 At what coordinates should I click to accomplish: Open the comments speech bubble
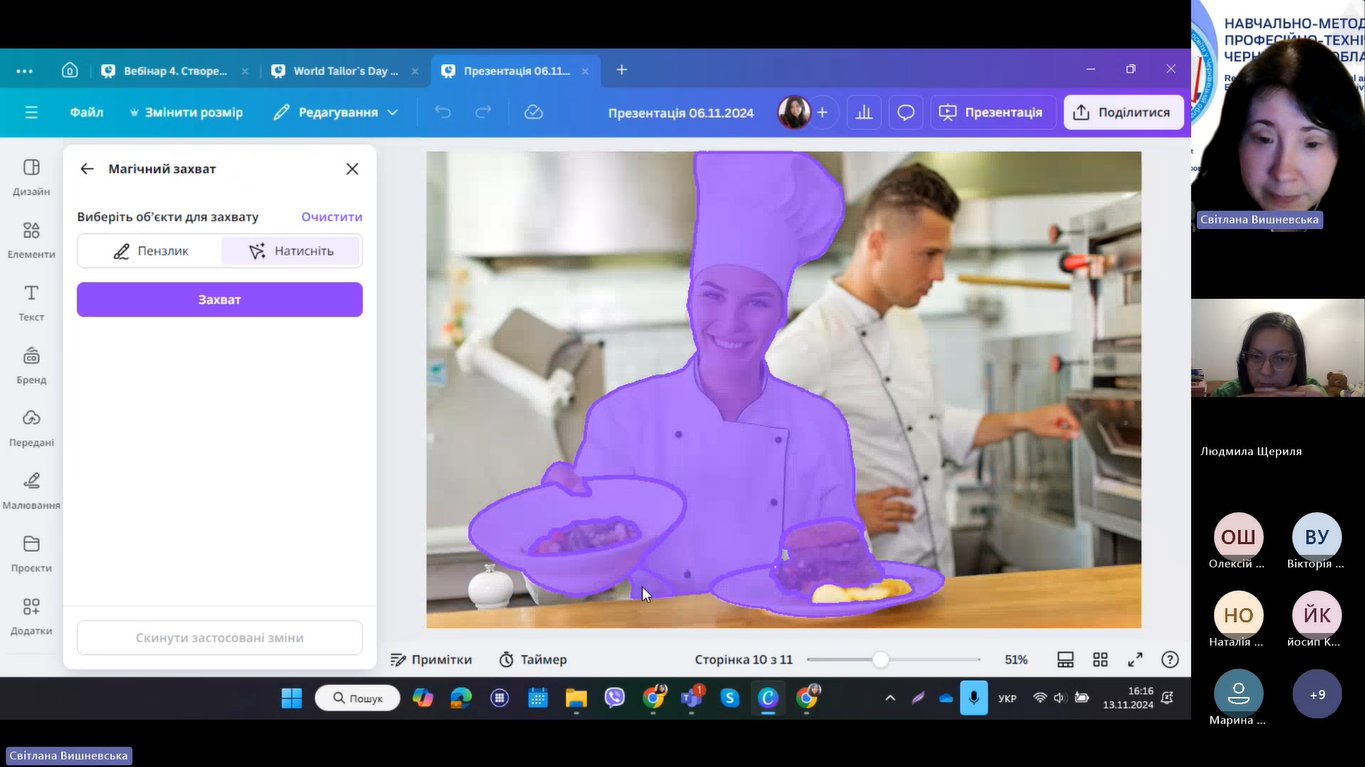905,113
